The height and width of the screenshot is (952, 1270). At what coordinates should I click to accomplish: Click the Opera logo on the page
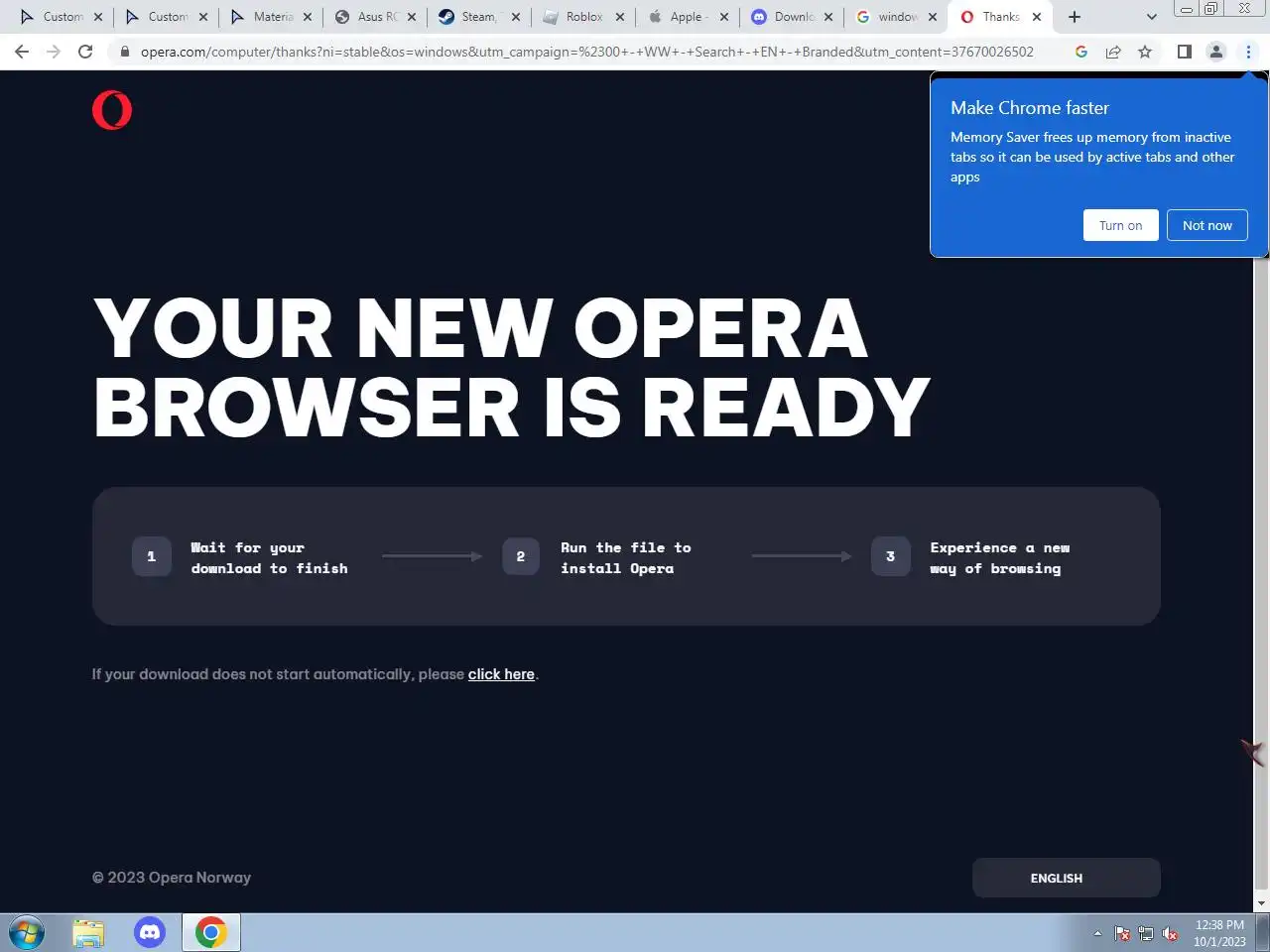(x=112, y=110)
